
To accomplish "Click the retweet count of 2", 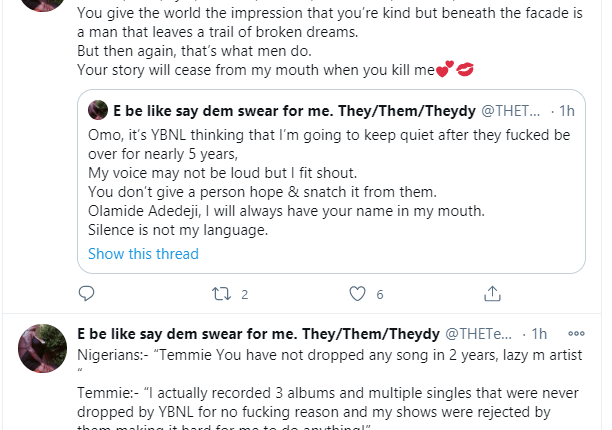I will pos(244,295).
